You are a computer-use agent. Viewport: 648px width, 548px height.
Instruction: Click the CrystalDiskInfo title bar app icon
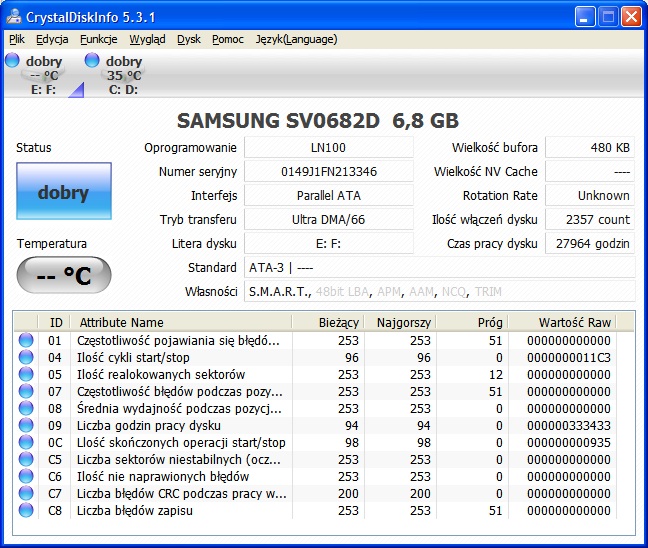point(14,17)
